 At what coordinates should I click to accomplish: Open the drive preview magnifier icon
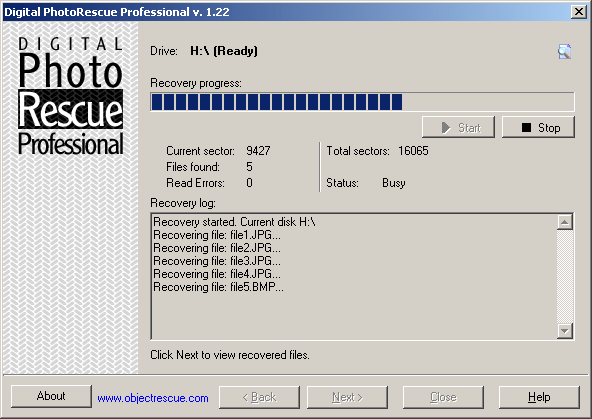(x=564, y=51)
